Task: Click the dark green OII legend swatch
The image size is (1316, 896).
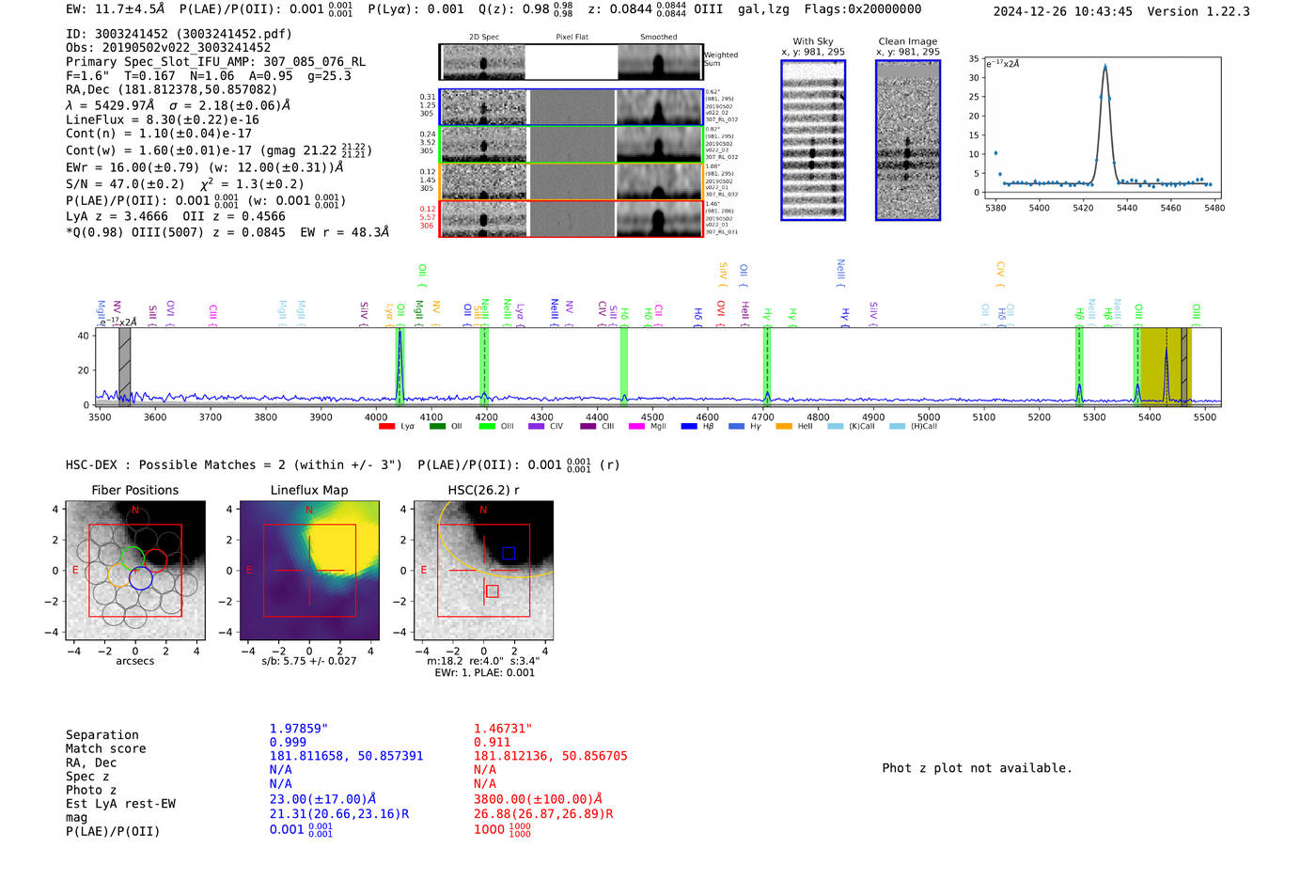Action: coord(437,426)
